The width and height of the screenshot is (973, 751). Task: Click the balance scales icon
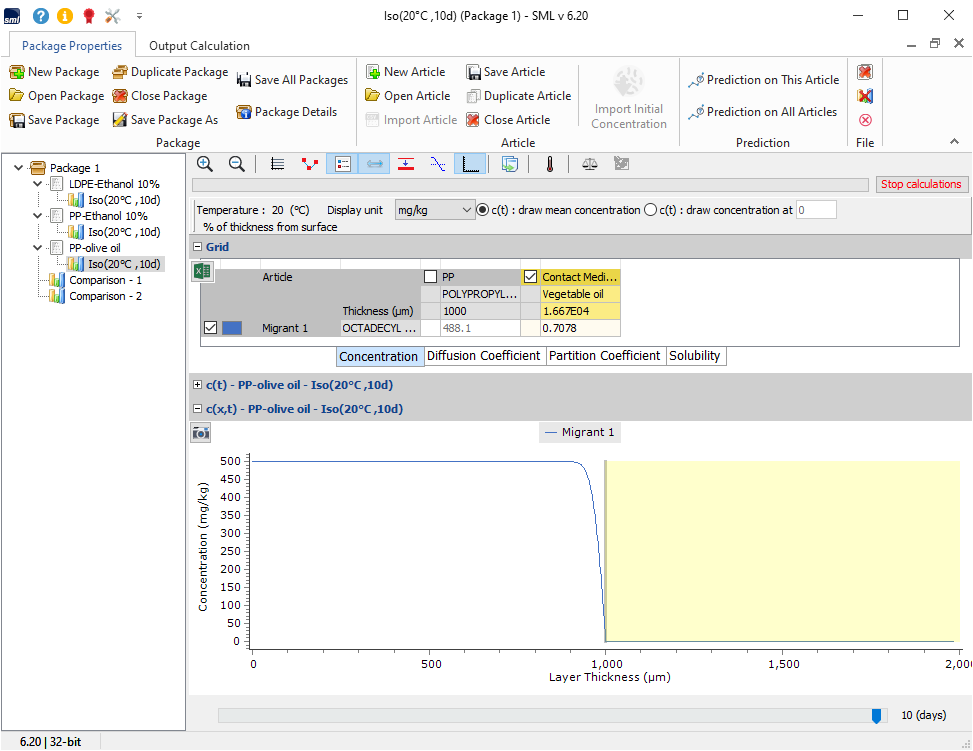click(589, 164)
